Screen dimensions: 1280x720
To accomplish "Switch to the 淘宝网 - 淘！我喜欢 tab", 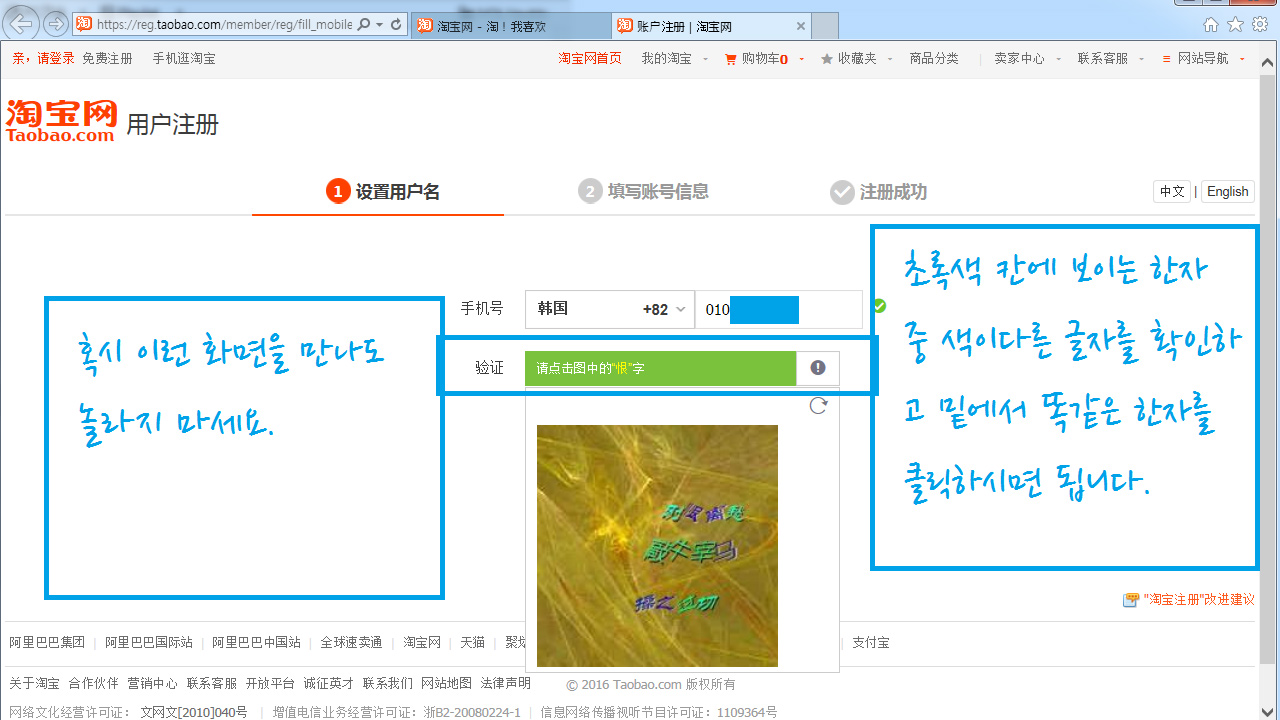I will click(510, 26).
